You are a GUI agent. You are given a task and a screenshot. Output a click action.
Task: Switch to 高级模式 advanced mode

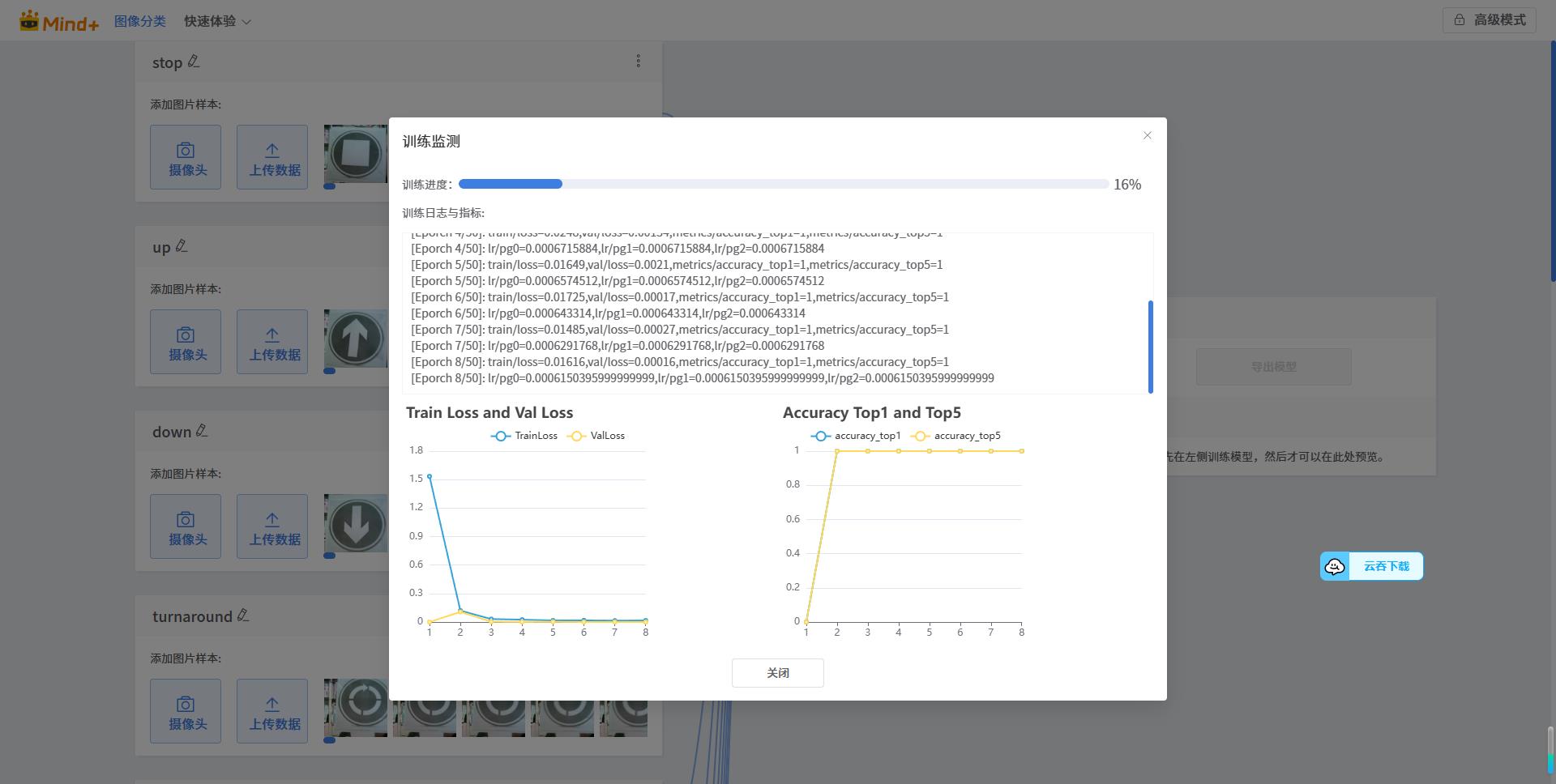pos(1489,20)
